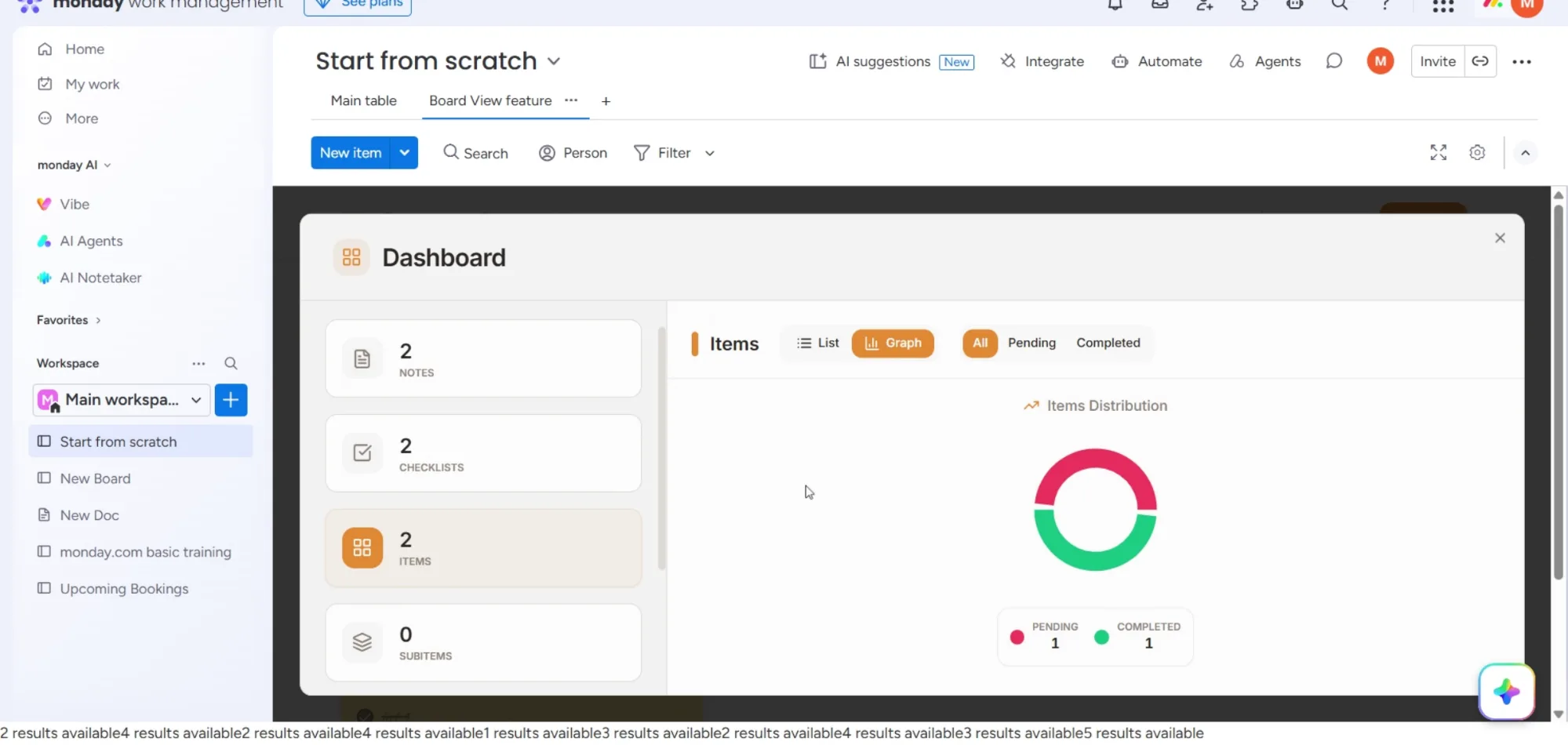The image size is (1568, 745).
Task: Open the AI assistant sparkle button
Action: [x=1506, y=692]
